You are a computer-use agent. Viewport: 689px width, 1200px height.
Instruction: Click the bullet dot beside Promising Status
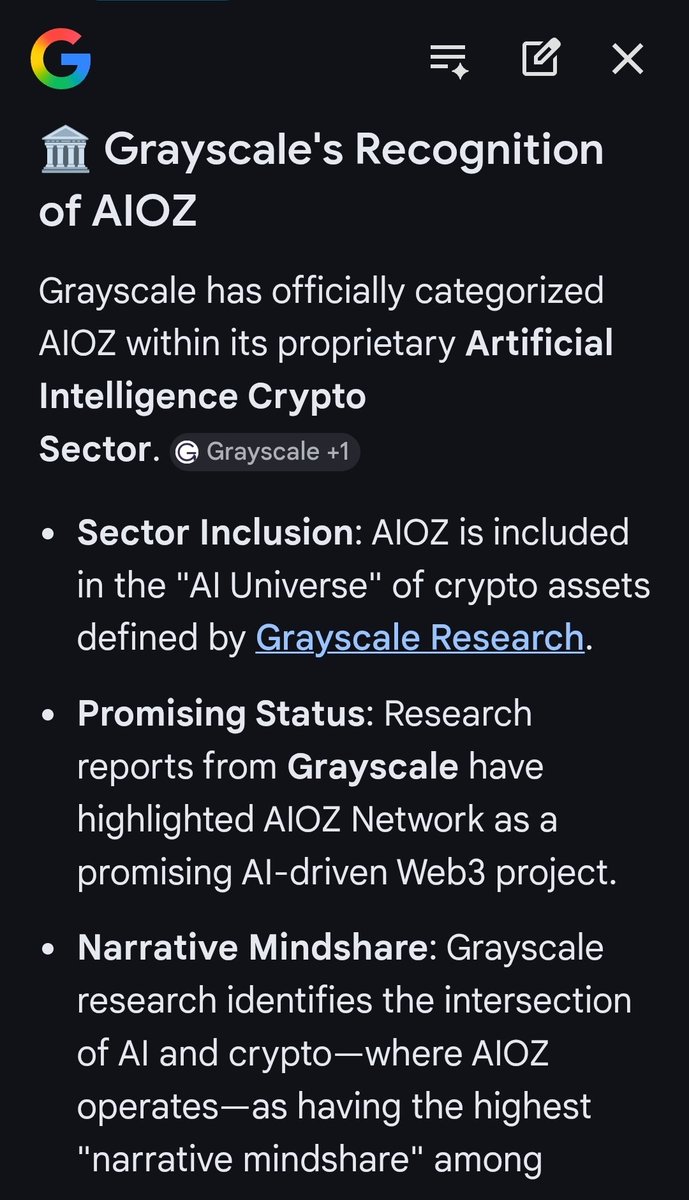pyautogui.click(x=48, y=715)
